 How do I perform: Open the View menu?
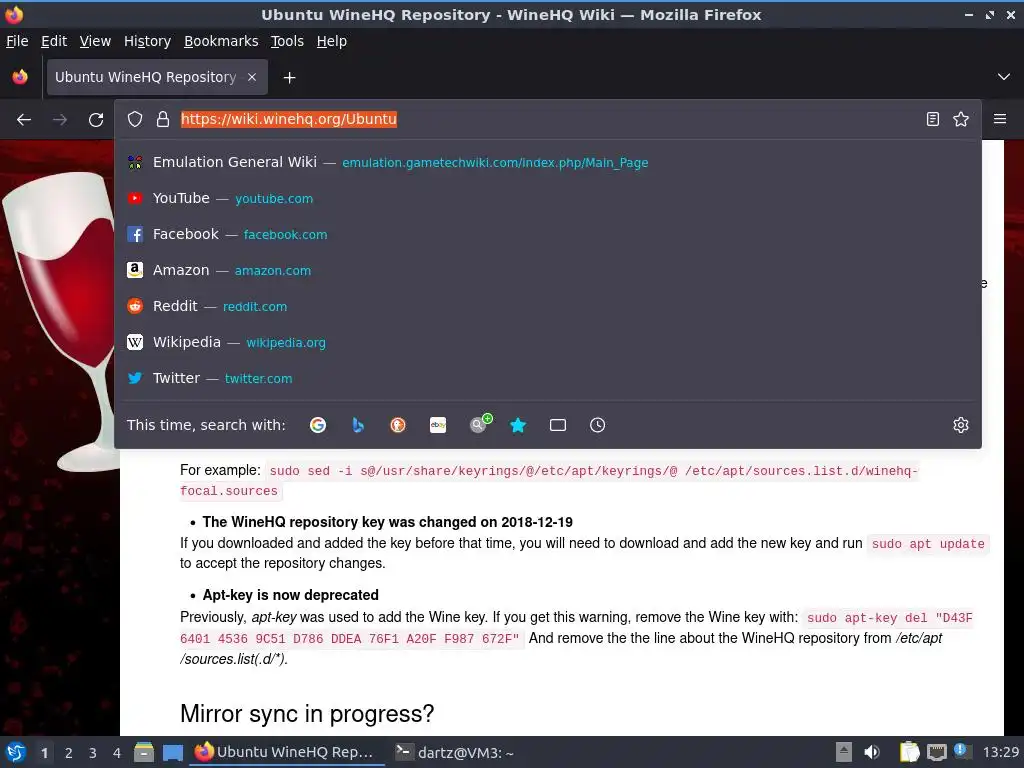click(x=95, y=41)
